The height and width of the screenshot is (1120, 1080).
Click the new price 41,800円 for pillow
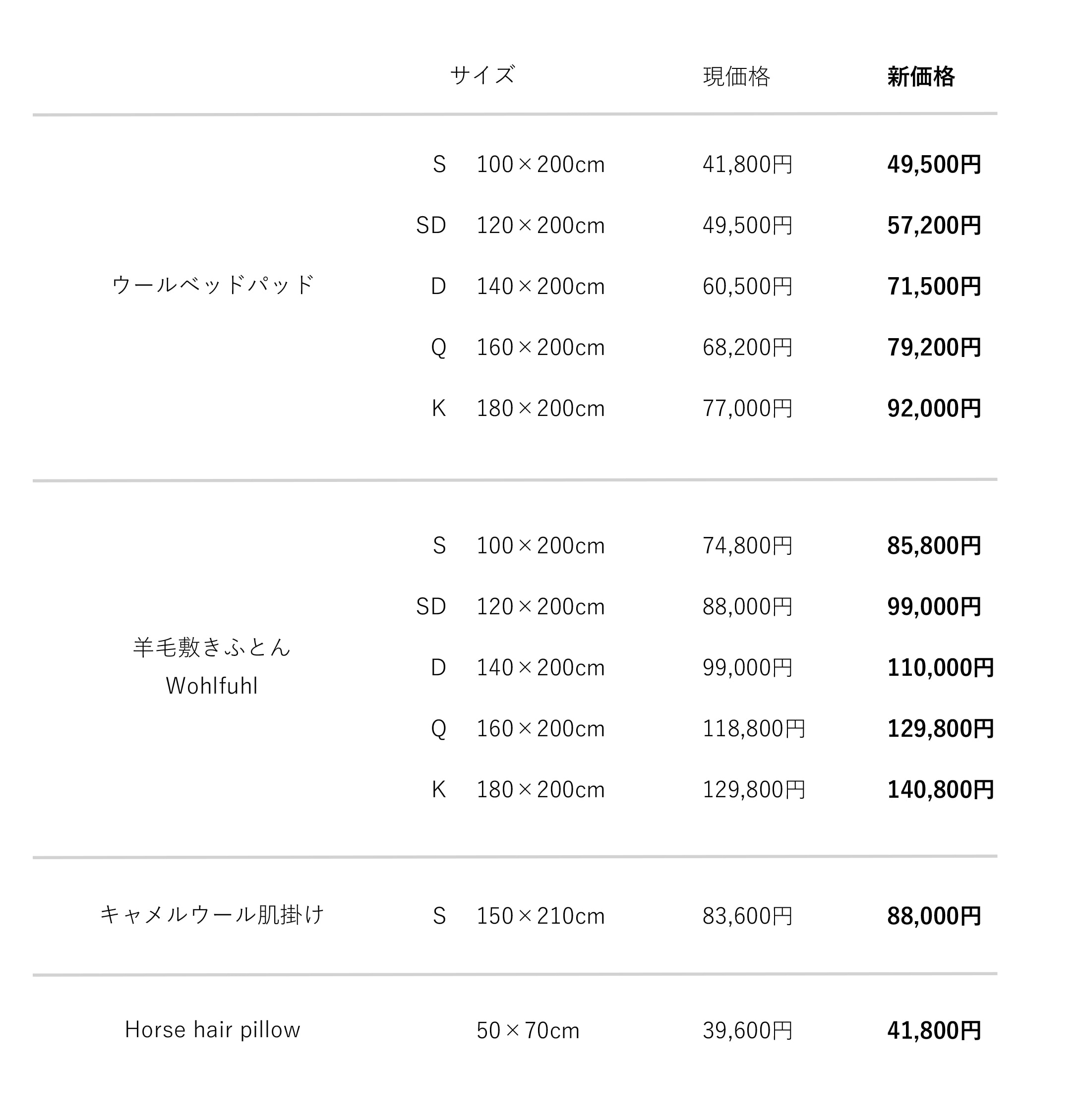click(x=934, y=1031)
